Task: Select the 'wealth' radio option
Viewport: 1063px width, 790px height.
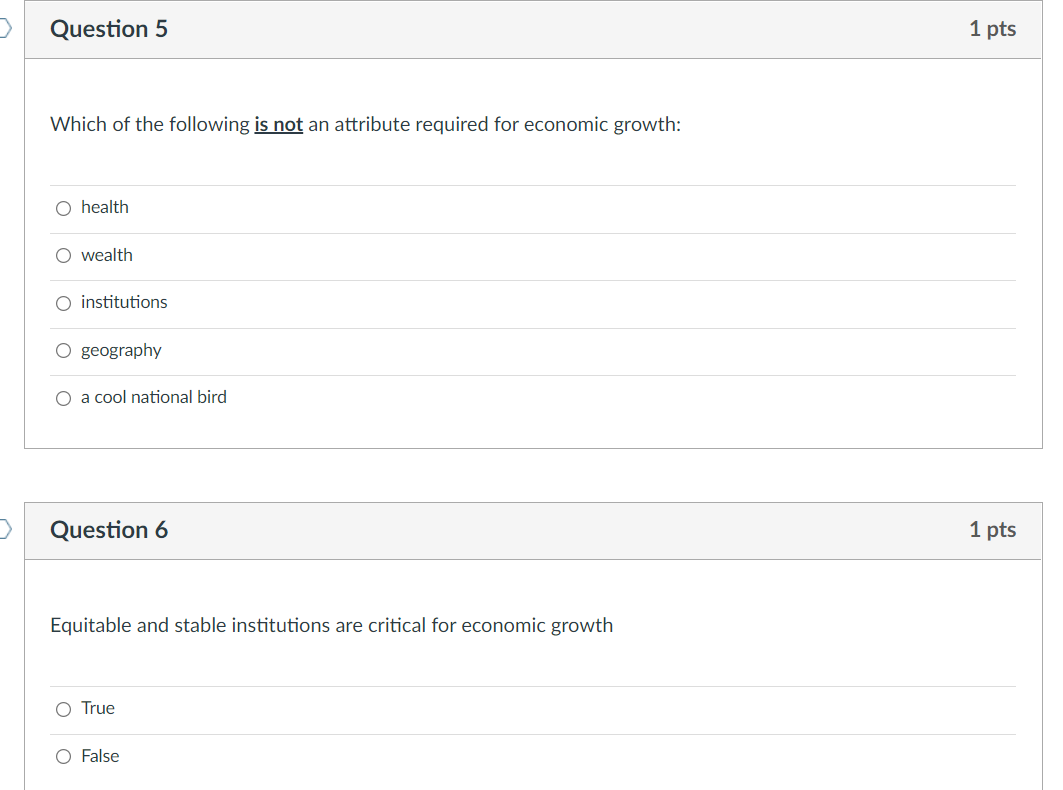Action: [63, 256]
